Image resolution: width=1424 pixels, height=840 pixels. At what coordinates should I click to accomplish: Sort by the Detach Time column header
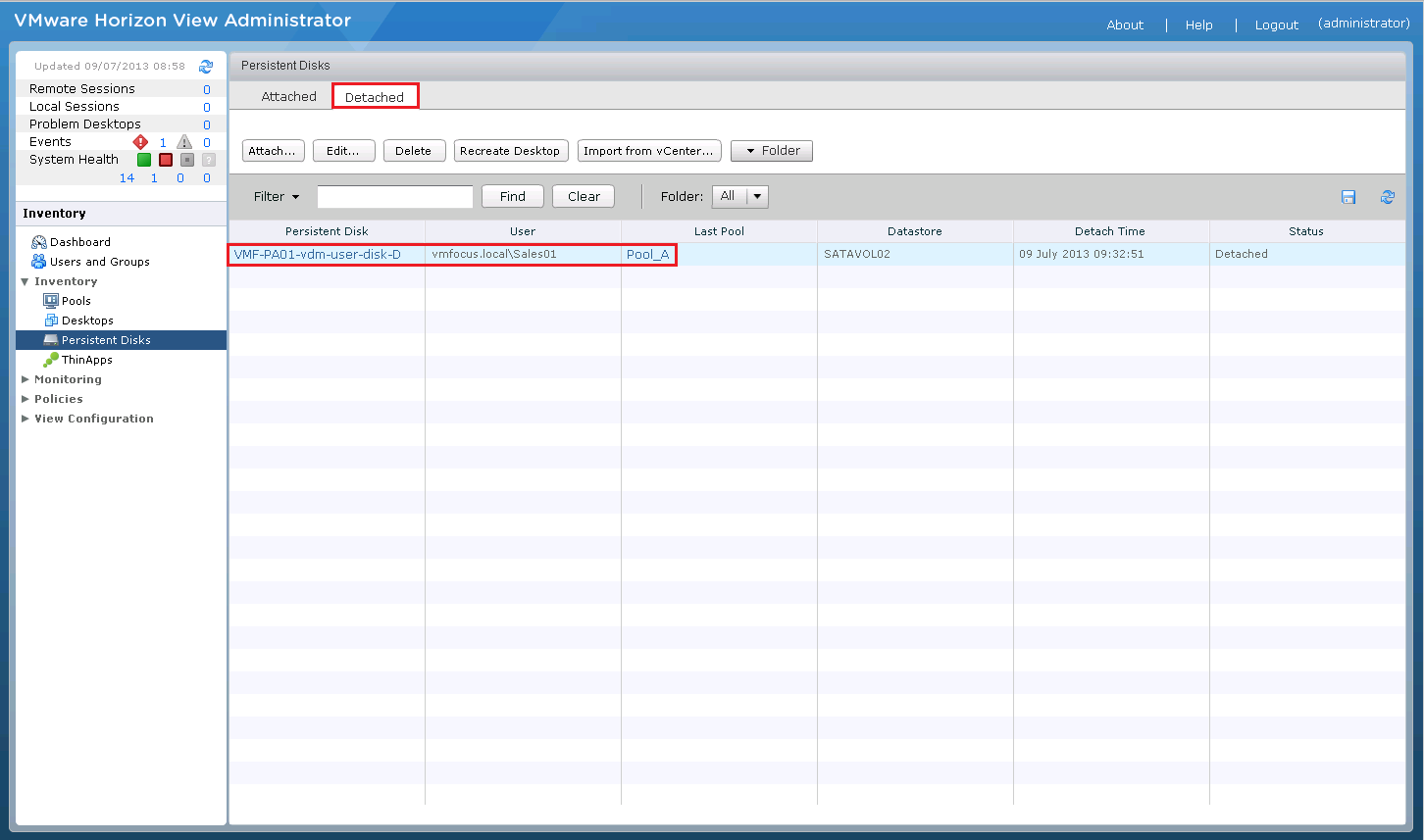(1110, 231)
